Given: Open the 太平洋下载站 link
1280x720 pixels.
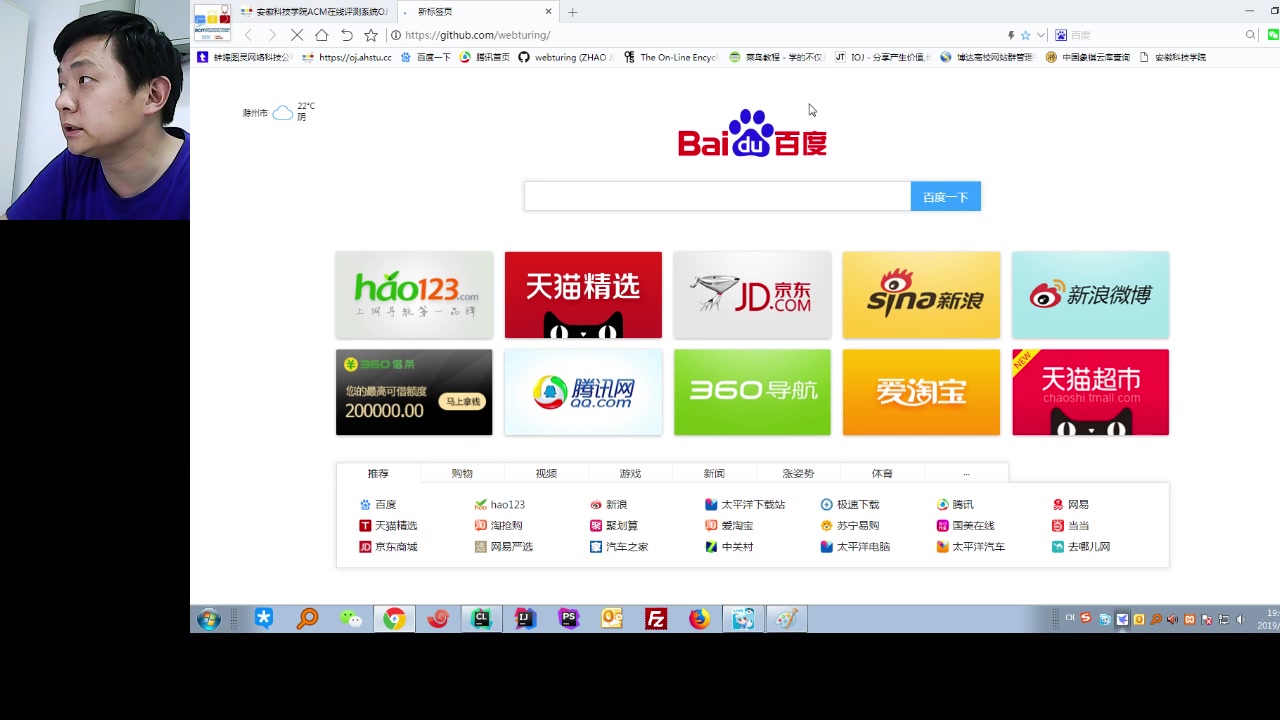Looking at the screenshot, I should 745,505.
